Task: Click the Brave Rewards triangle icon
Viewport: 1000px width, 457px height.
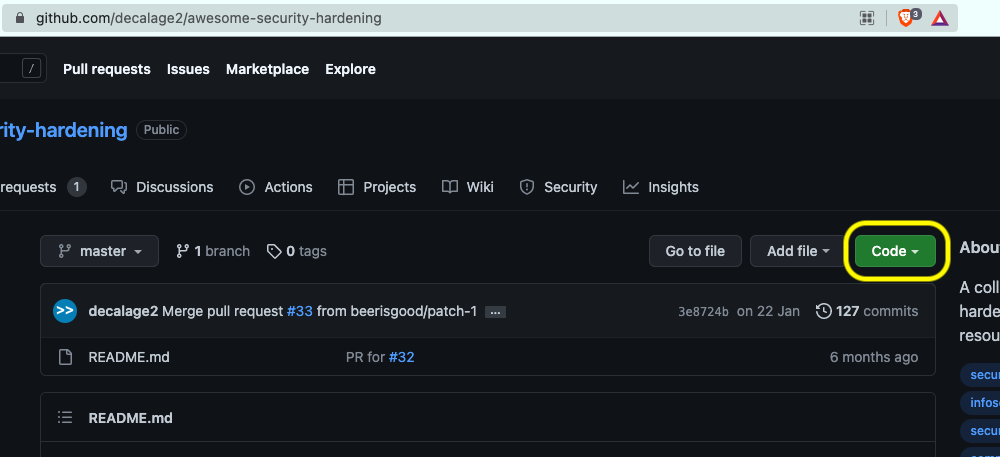Action: [x=939, y=18]
